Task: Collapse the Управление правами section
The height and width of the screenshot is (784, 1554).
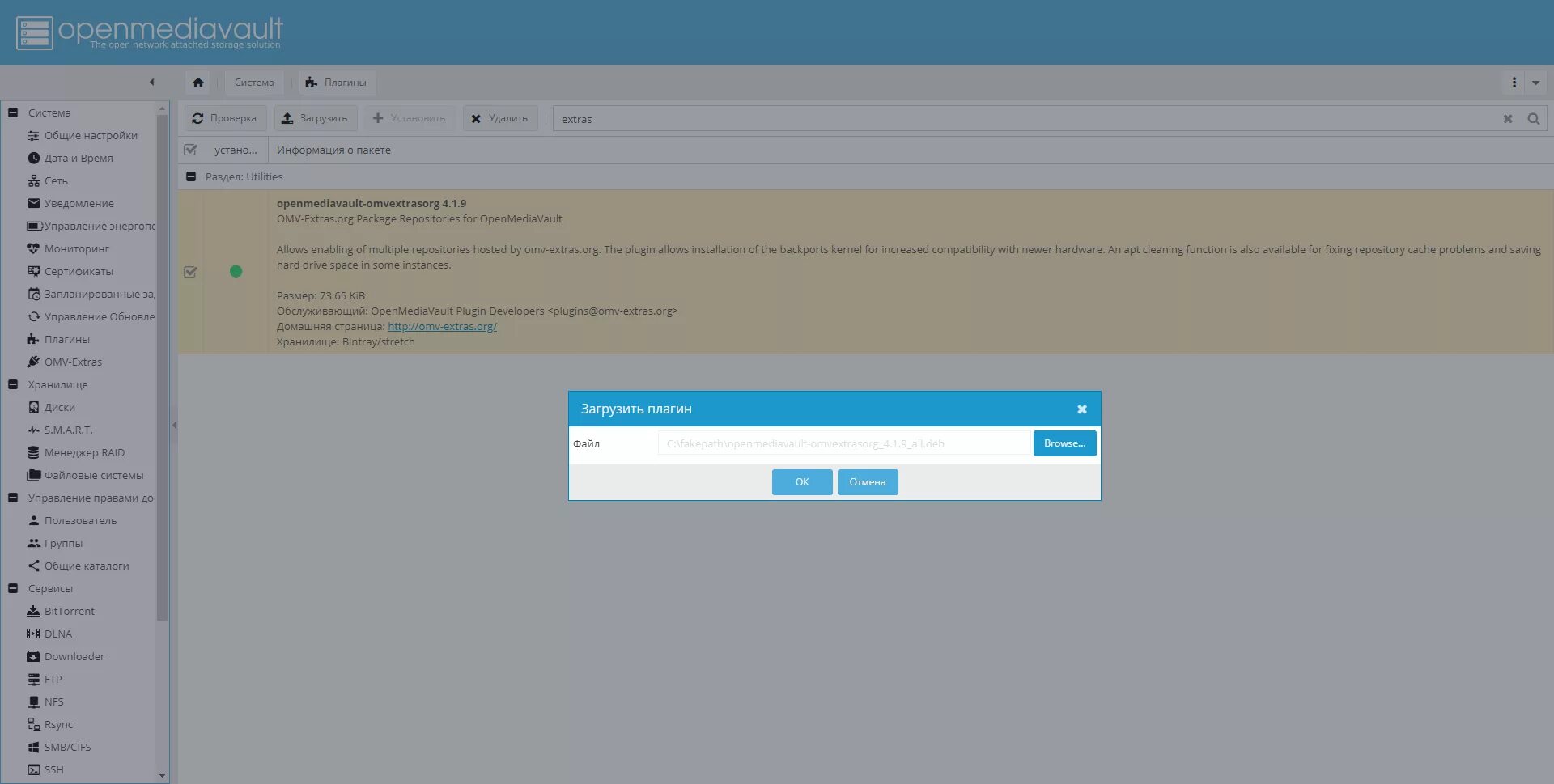Action: 13,498
